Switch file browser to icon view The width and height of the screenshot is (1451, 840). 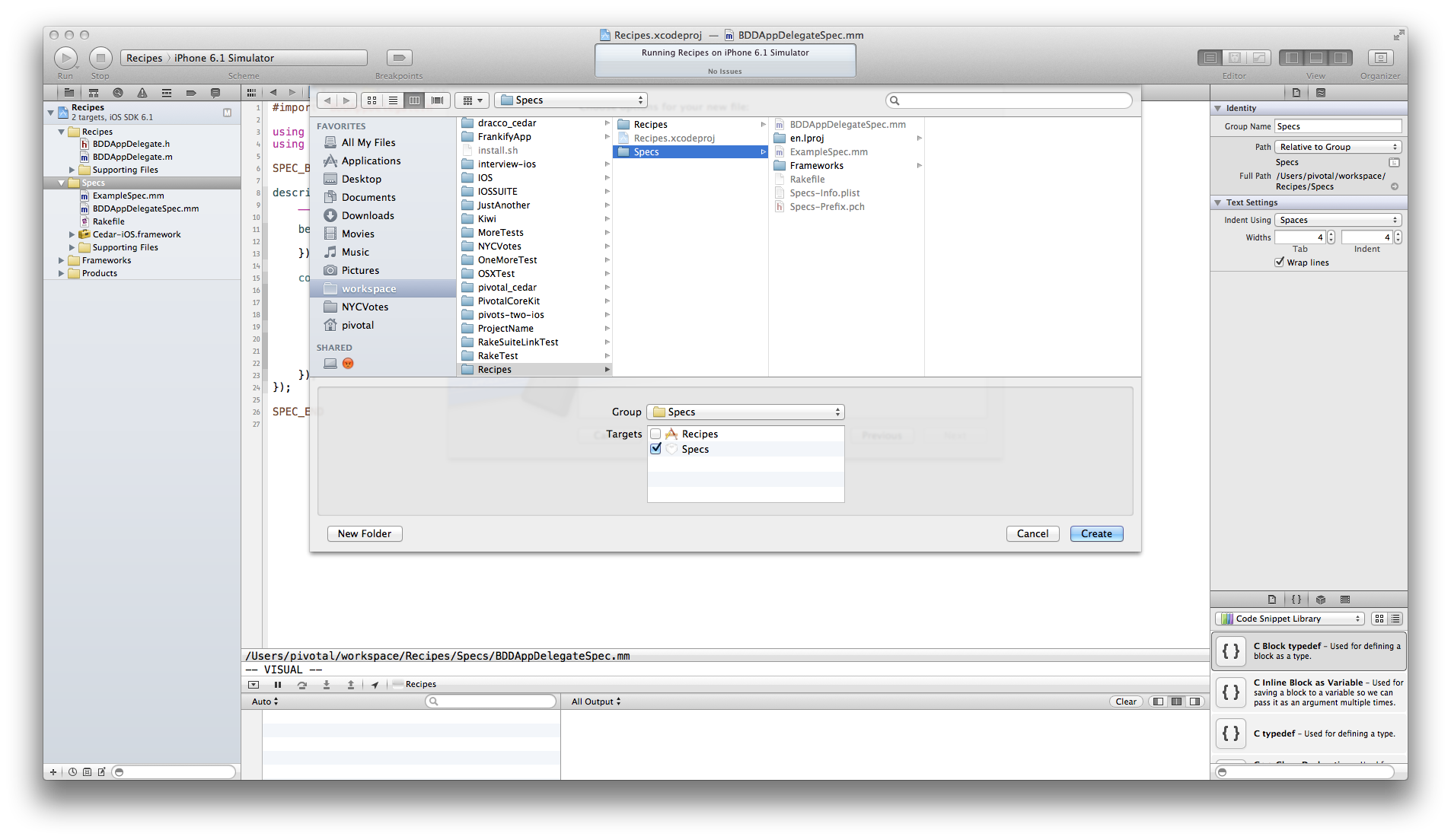372,100
